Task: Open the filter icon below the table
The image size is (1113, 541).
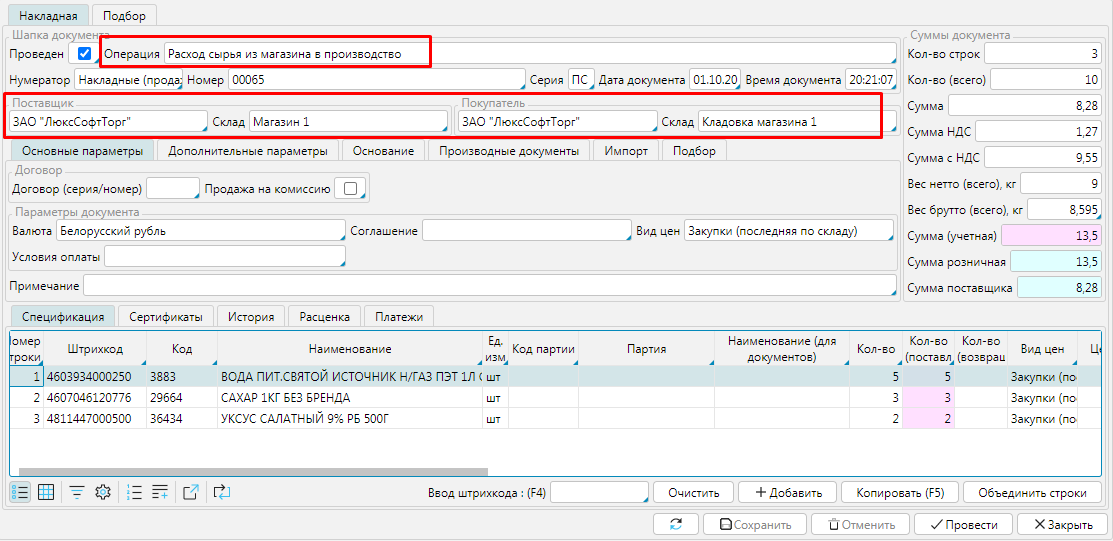Action: point(76,492)
